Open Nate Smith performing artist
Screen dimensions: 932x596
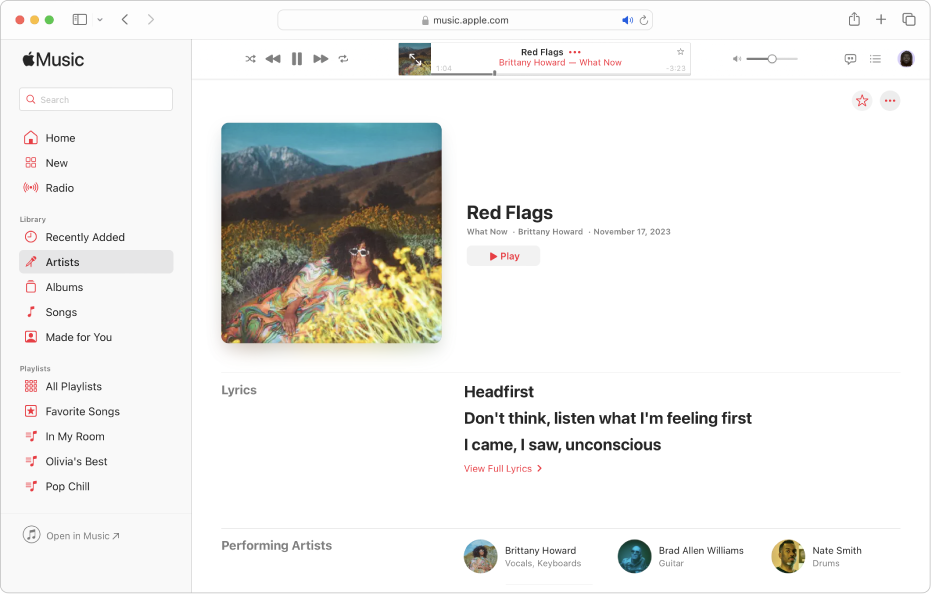(817, 556)
